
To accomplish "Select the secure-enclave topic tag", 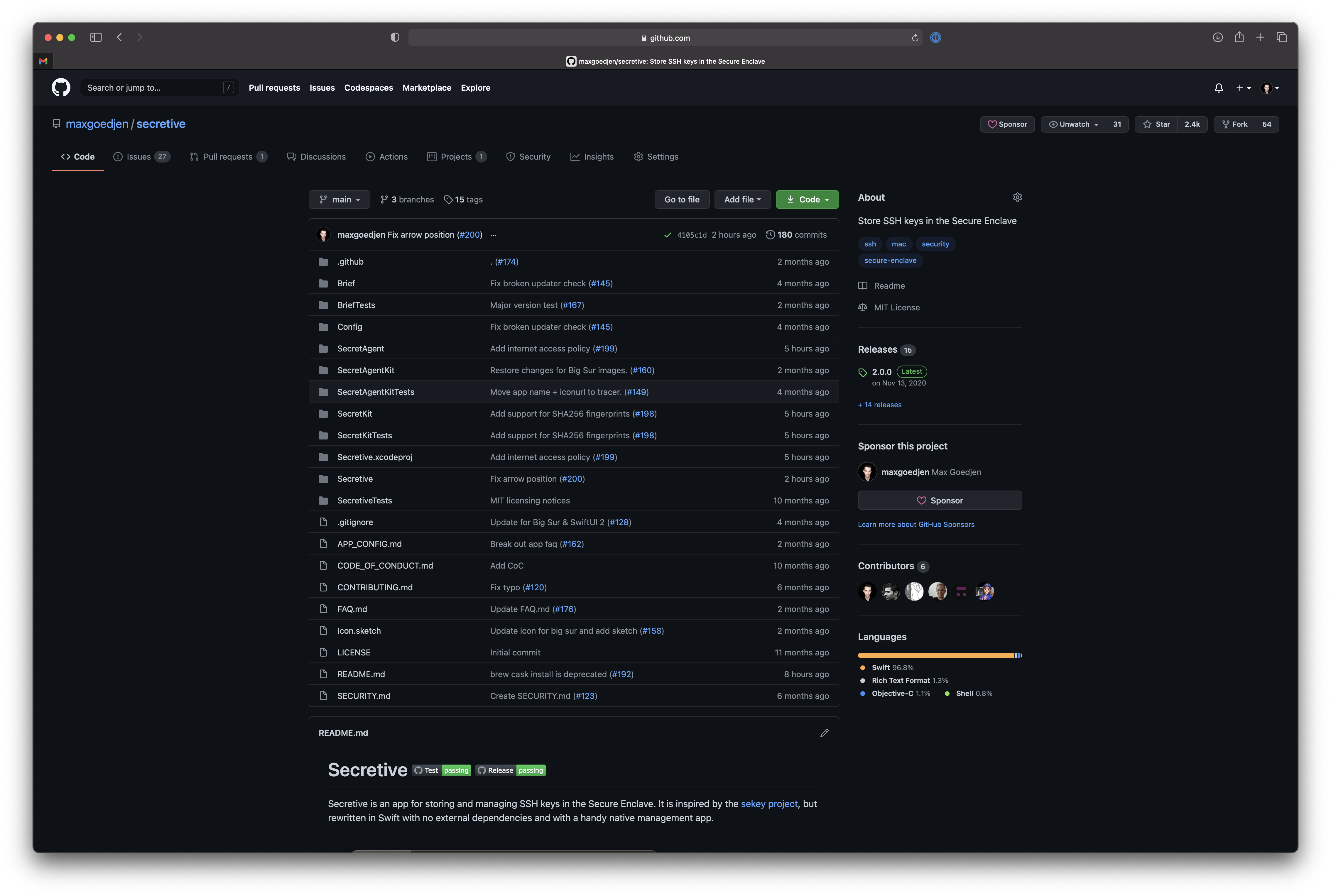I will [x=890, y=261].
